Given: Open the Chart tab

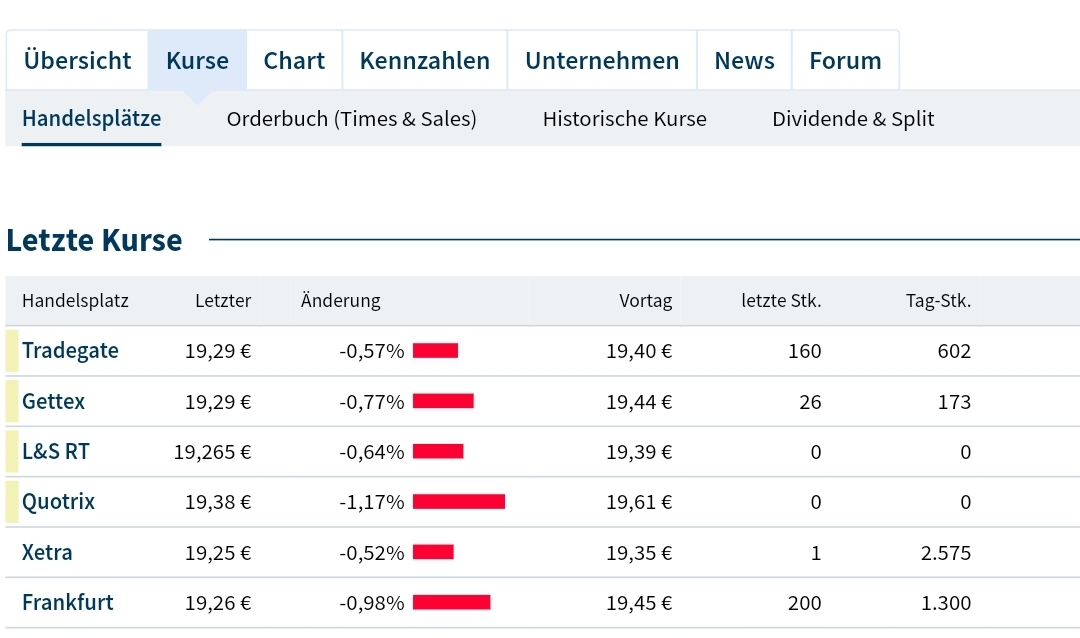Looking at the screenshot, I should click(x=294, y=60).
